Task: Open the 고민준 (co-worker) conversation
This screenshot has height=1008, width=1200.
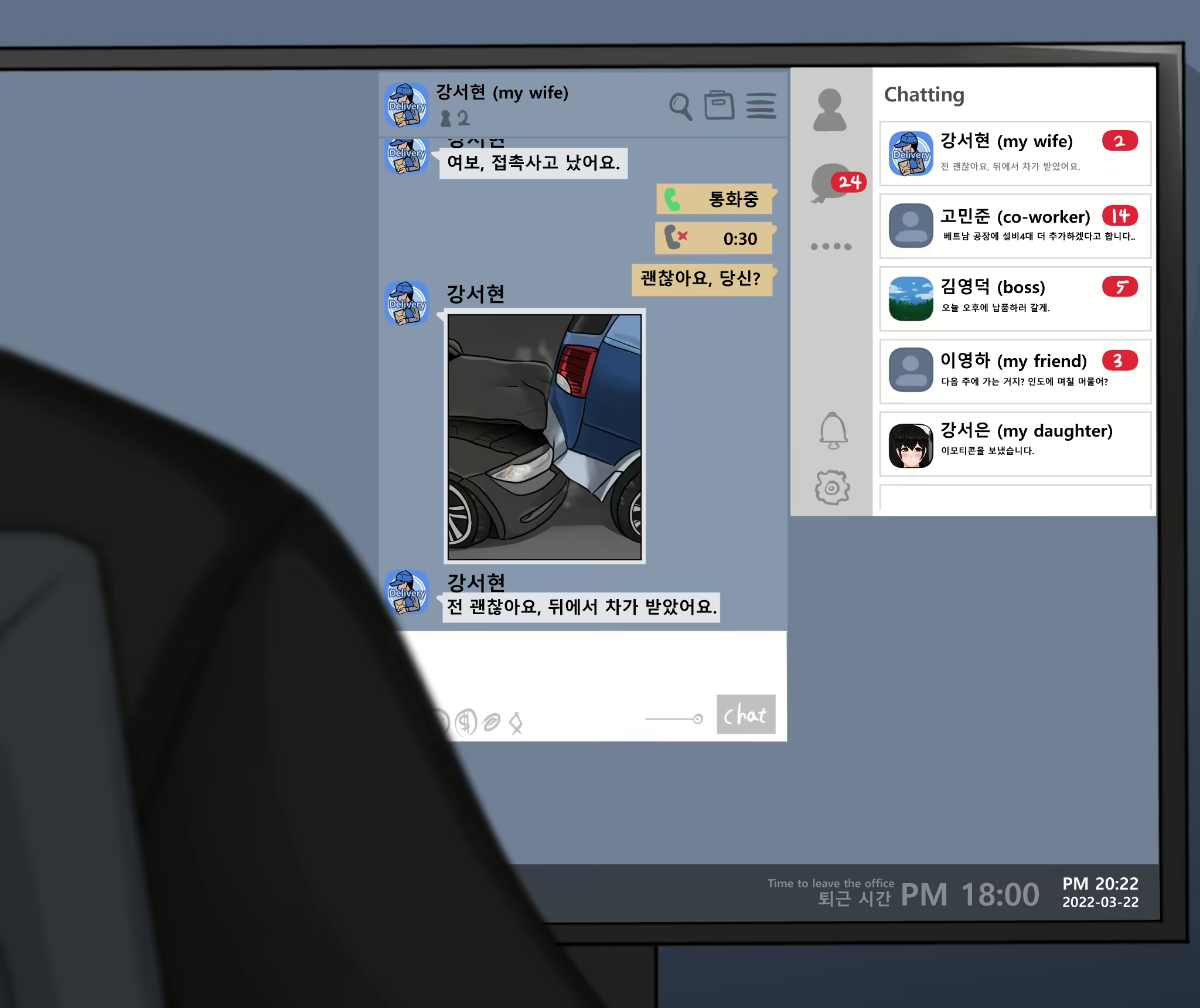Action: click(1015, 226)
